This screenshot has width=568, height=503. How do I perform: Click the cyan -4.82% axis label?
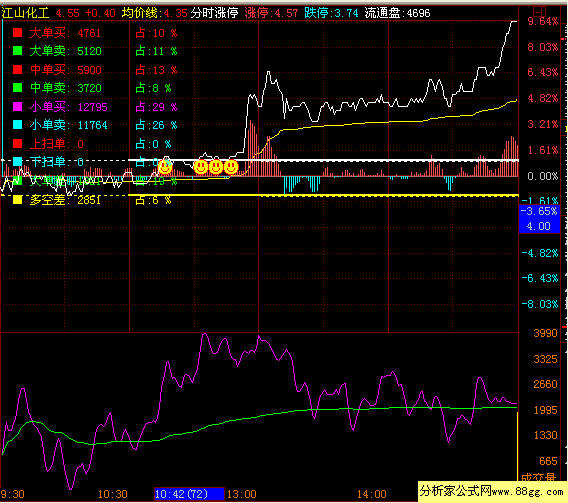(x=540, y=253)
